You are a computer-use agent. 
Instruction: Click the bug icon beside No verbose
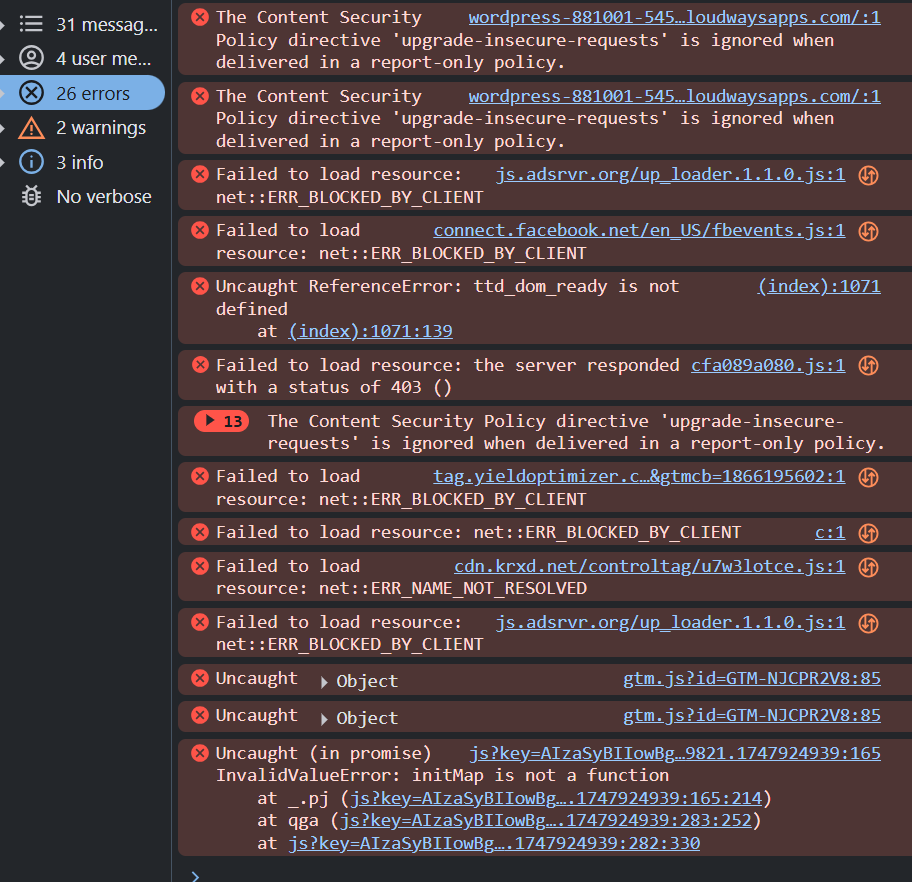coord(31,197)
